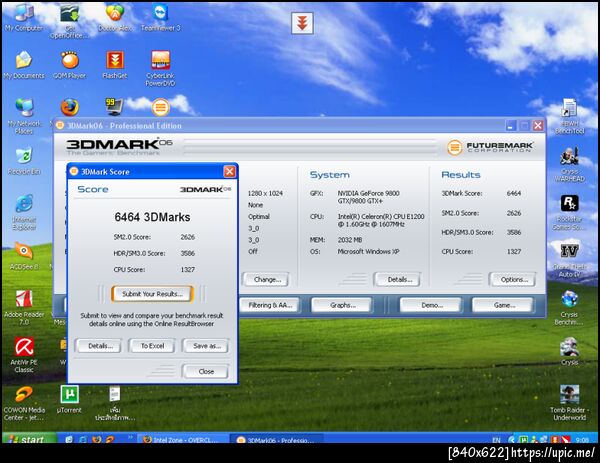Open the Thai-named document icon beside µTorrent
Viewport: 600px width, 463px height.
[x=115, y=403]
